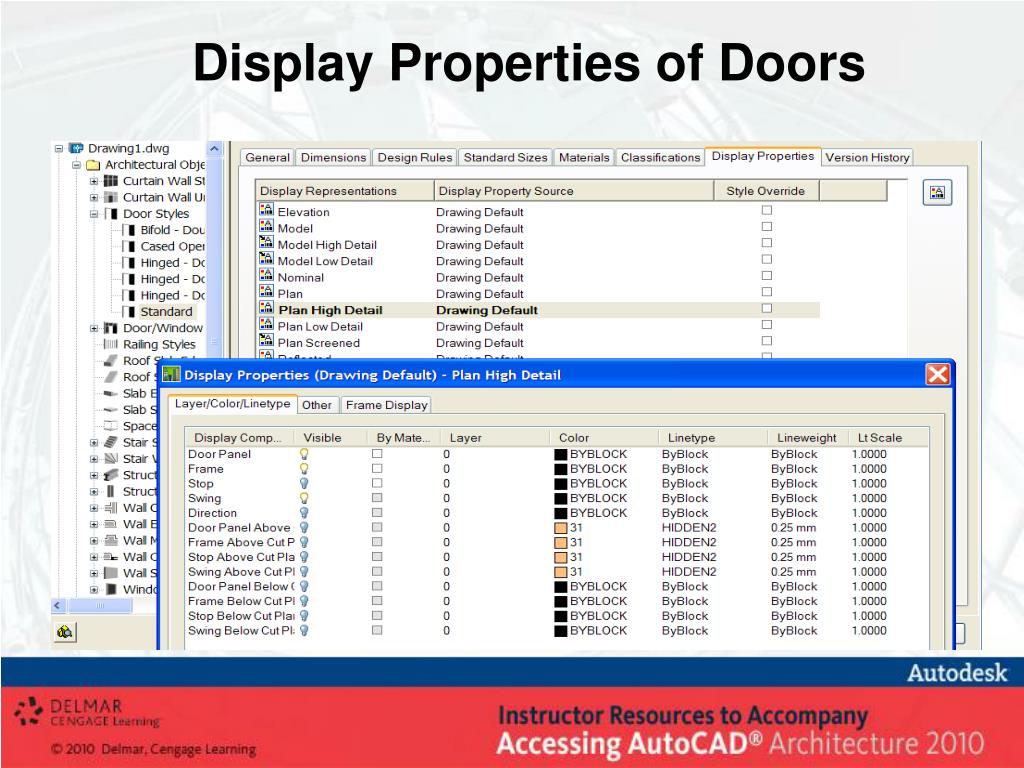The height and width of the screenshot is (768, 1024).
Task: Toggle Direction visibility light bulb
Action: tap(304, 513)
